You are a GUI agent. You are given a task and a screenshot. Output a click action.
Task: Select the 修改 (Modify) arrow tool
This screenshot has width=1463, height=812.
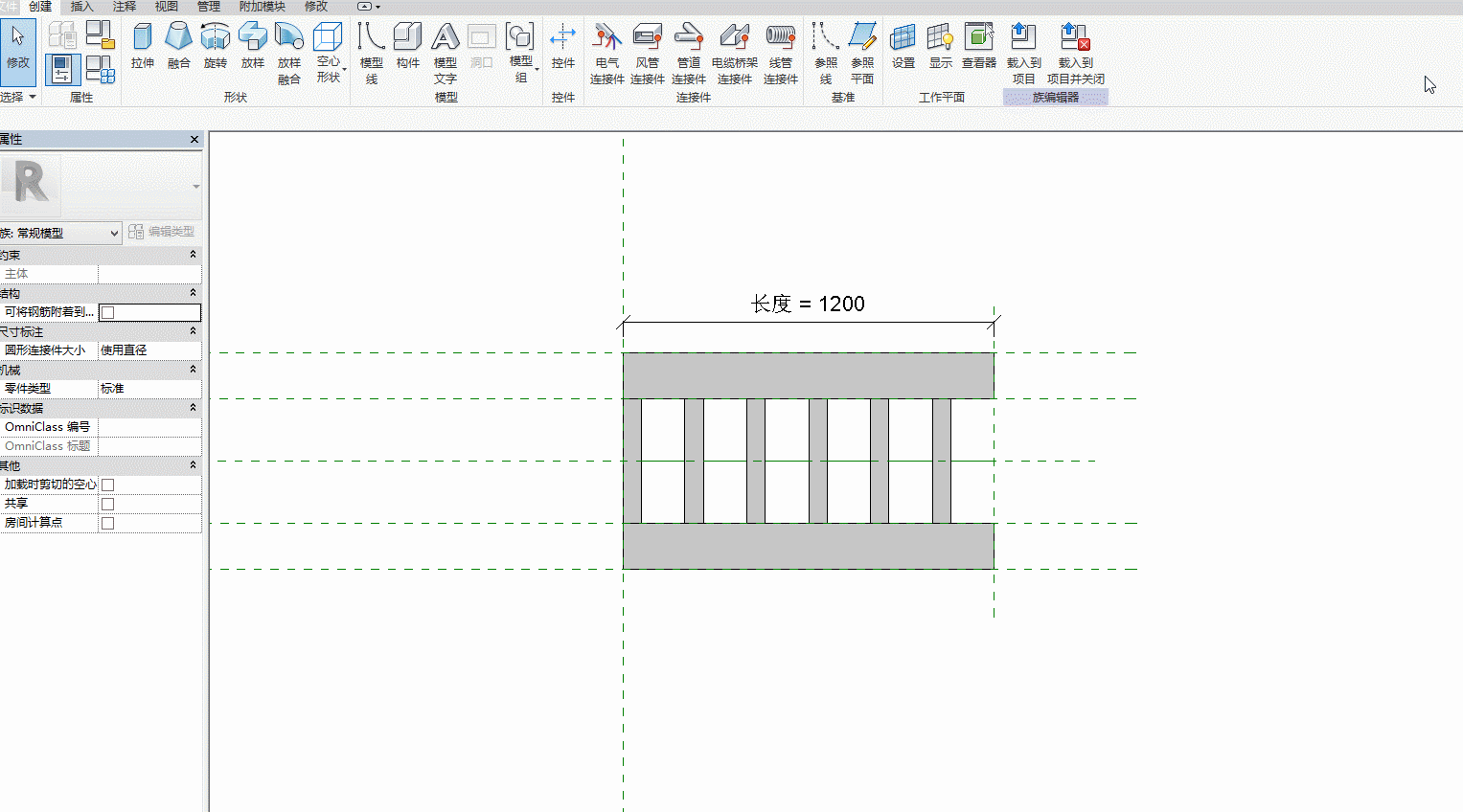(17, 52)
